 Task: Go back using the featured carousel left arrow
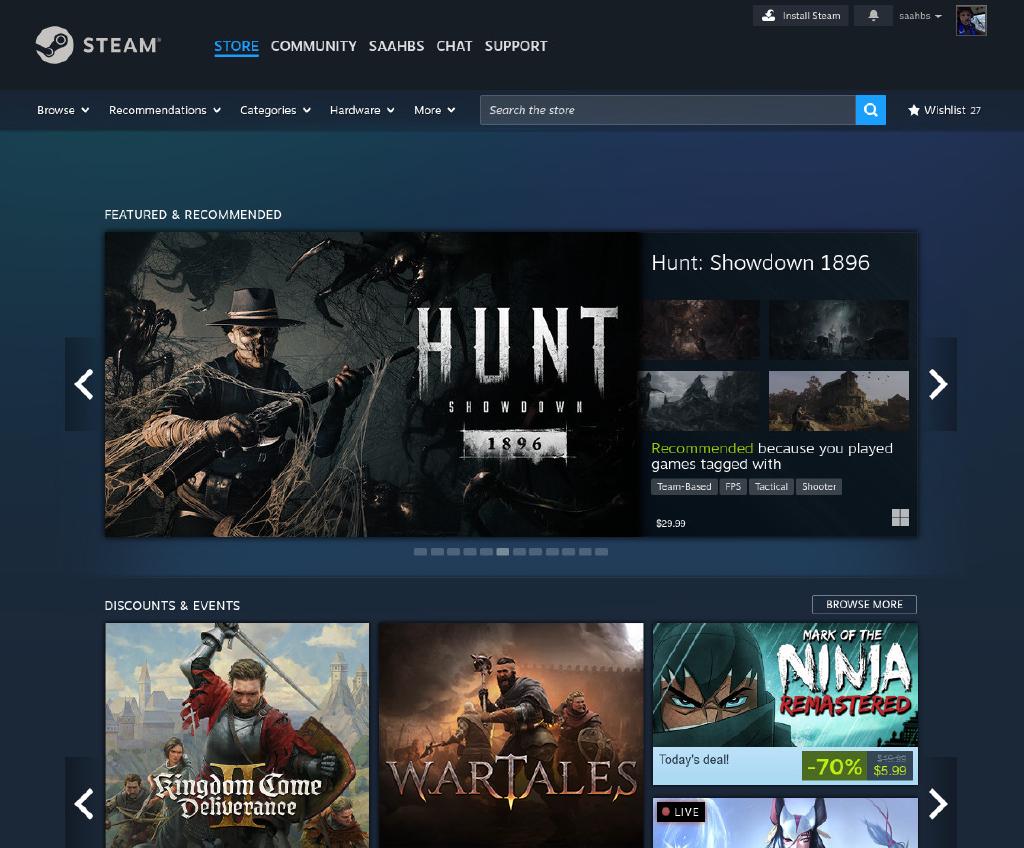(85, 383)
